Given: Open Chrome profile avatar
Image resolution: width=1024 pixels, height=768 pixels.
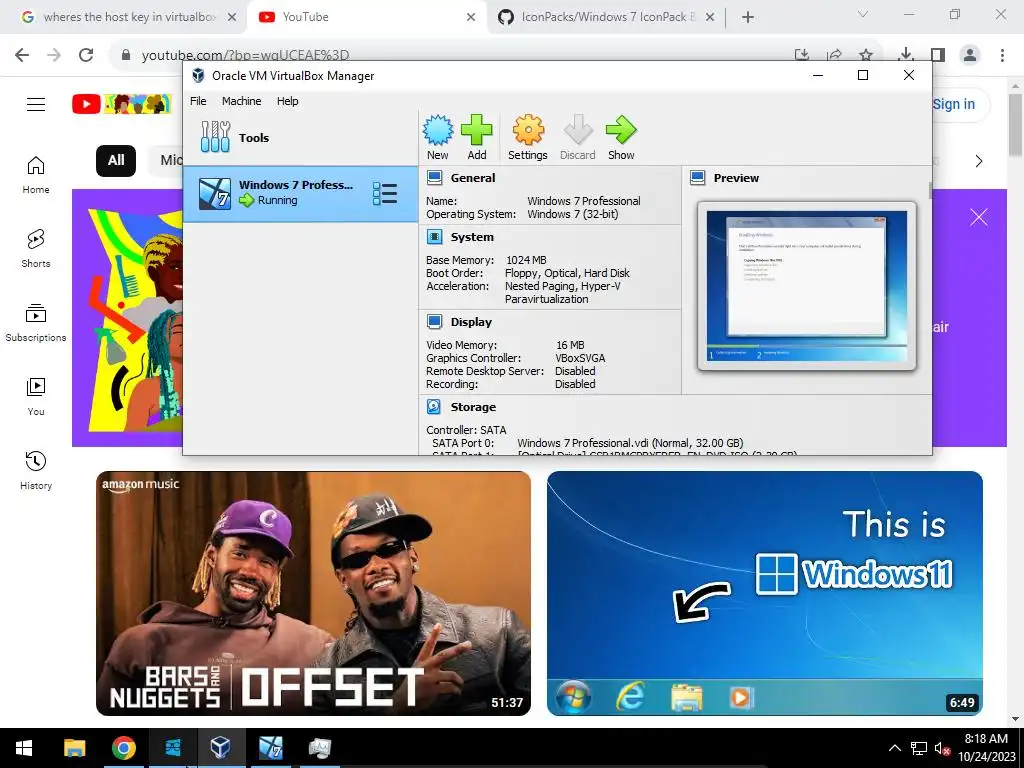Looking at the screenshot, I should pos(970,55).
